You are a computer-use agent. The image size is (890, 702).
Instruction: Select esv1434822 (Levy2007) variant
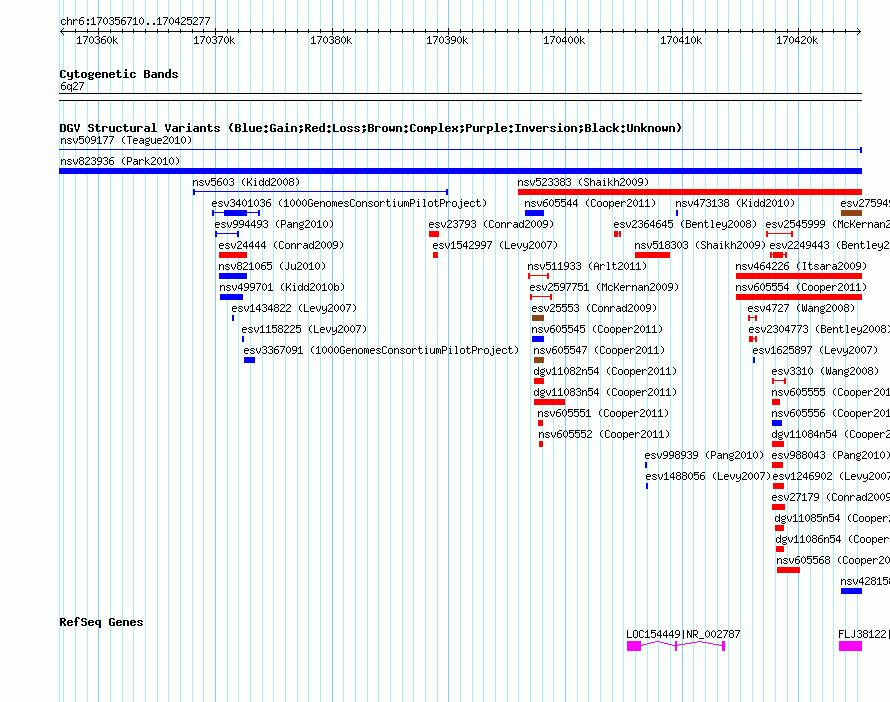(233, 318)
